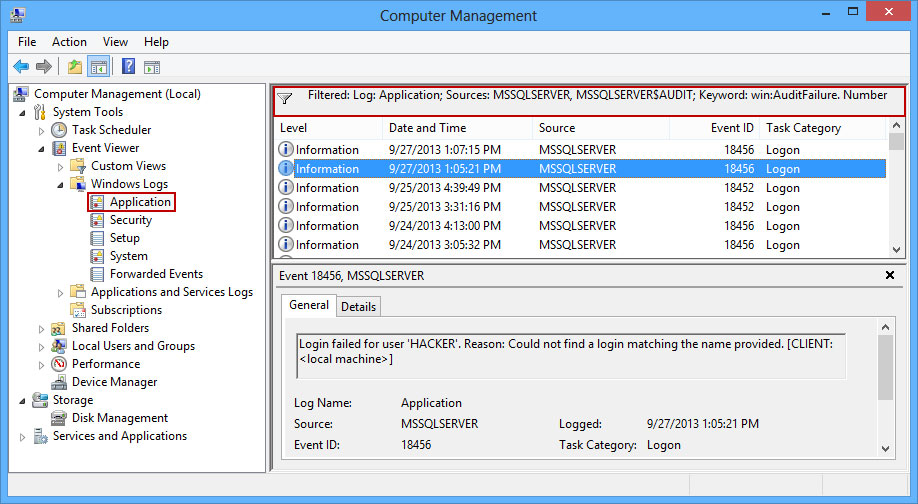Collapse the System Tools node
Image resolution: width=918 pixels, height=504 pixels.
[x=22, y=112]
